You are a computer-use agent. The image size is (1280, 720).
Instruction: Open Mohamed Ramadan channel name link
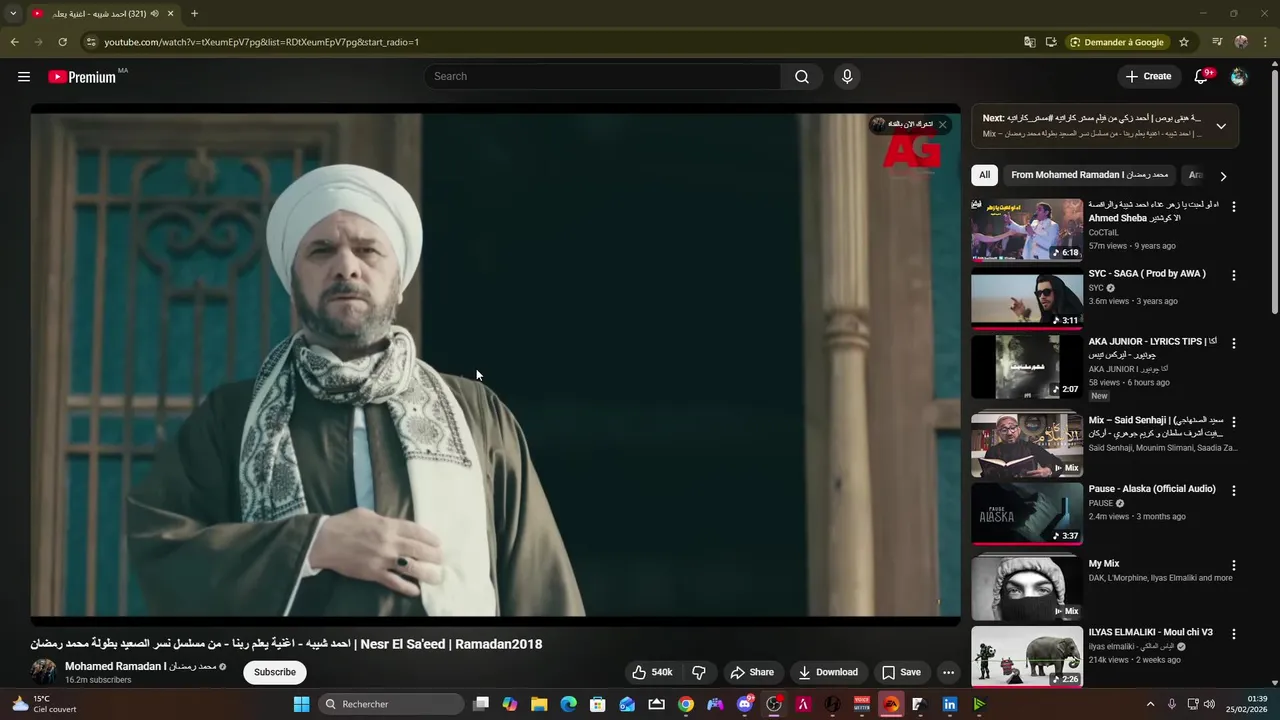141,666
